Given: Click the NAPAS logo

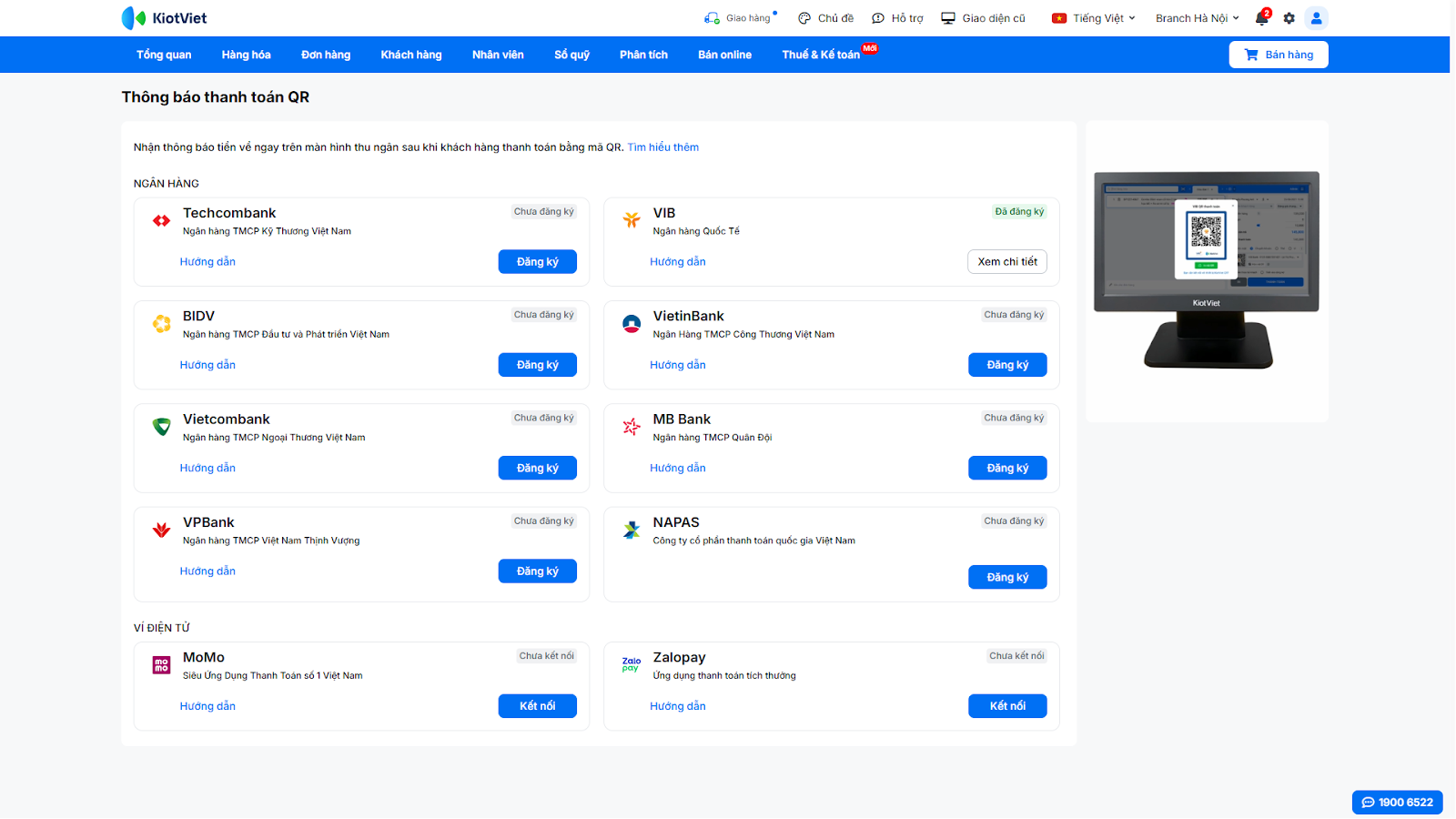Looking at the screenshot, I should tap(632, 530).
